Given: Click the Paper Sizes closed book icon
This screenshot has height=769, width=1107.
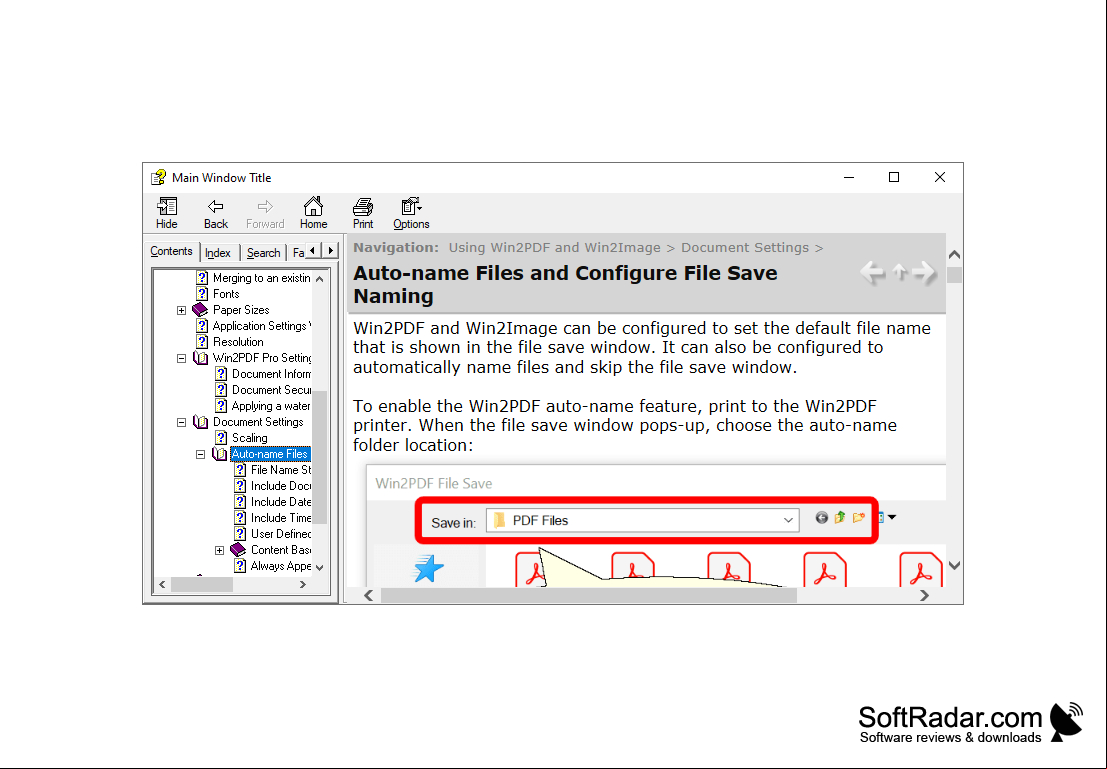Looking at the screenshot, I should tap(201, 310).
